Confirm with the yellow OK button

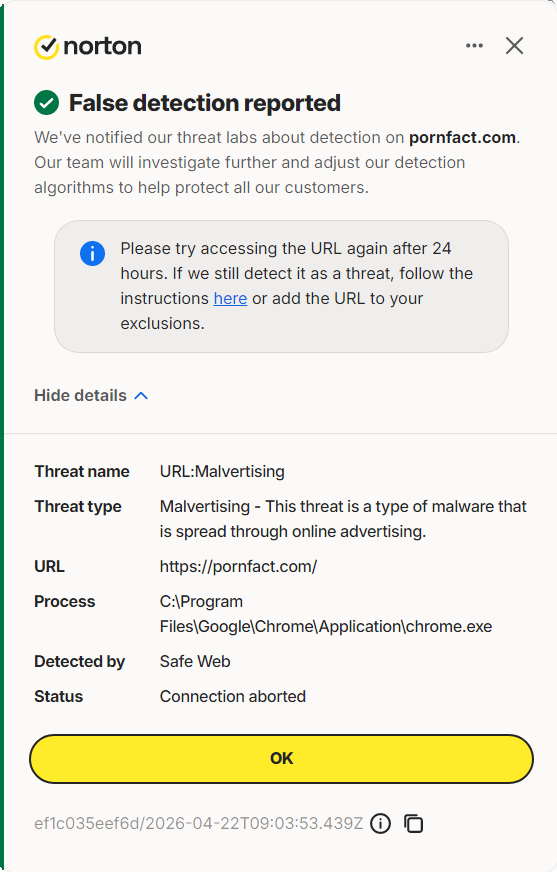(281, 759)
